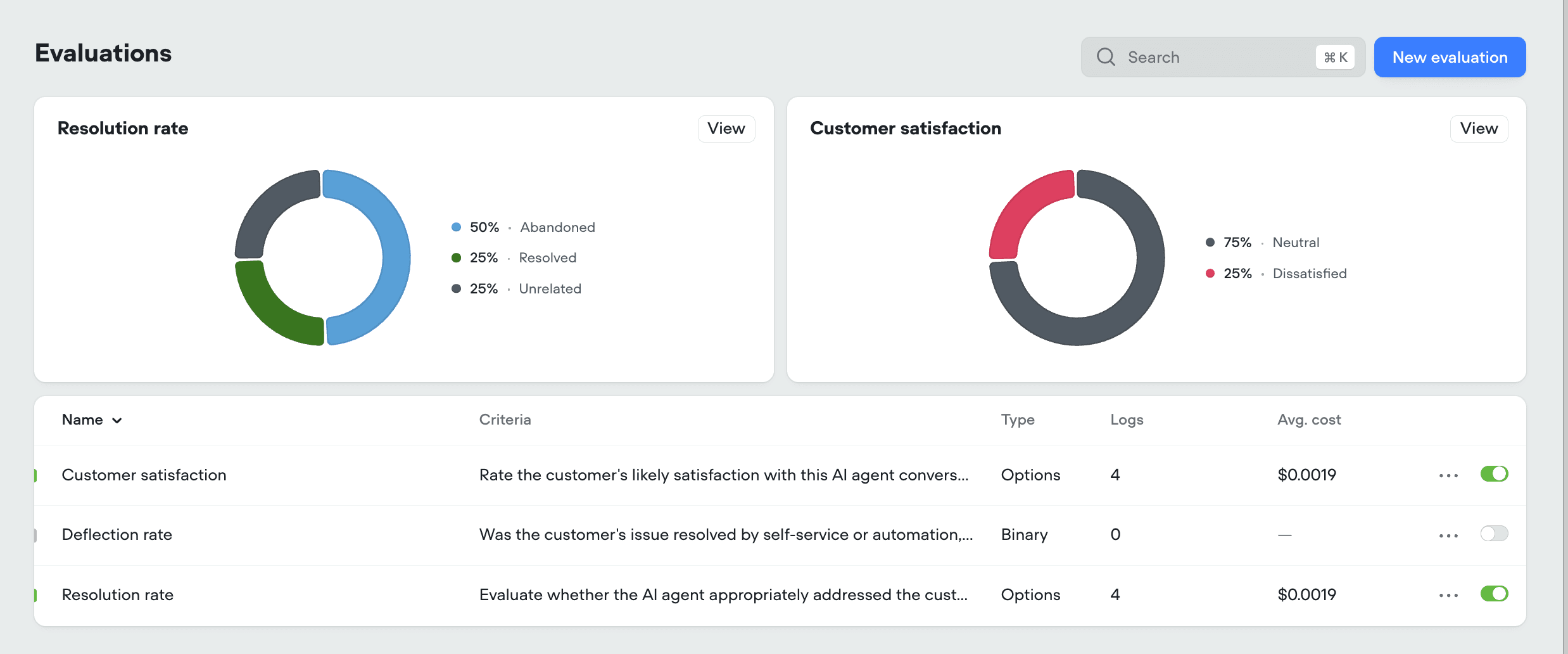1568x654 pixels.
Task: Click the Name column header label
Action: coord(82,420)
